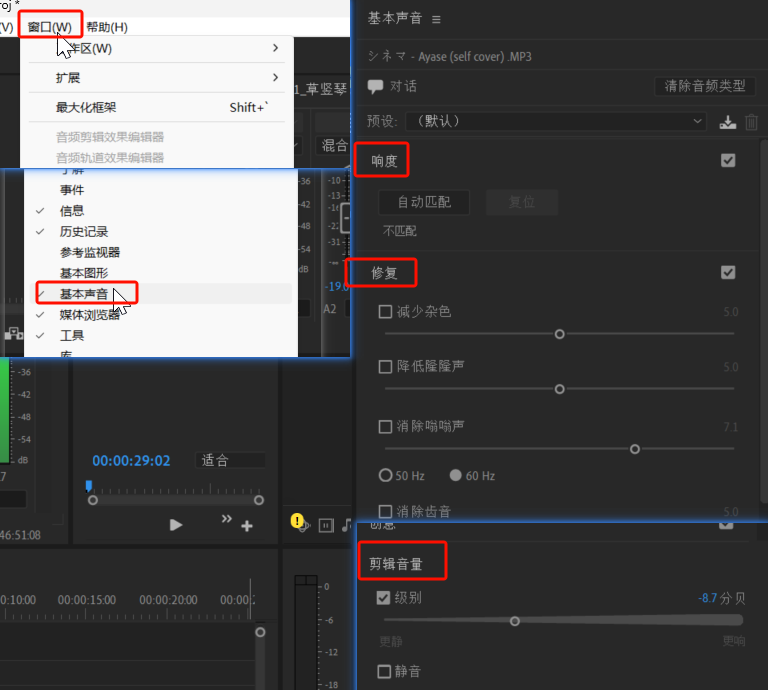Open the button editor plus icon

[x=247, y=526]
